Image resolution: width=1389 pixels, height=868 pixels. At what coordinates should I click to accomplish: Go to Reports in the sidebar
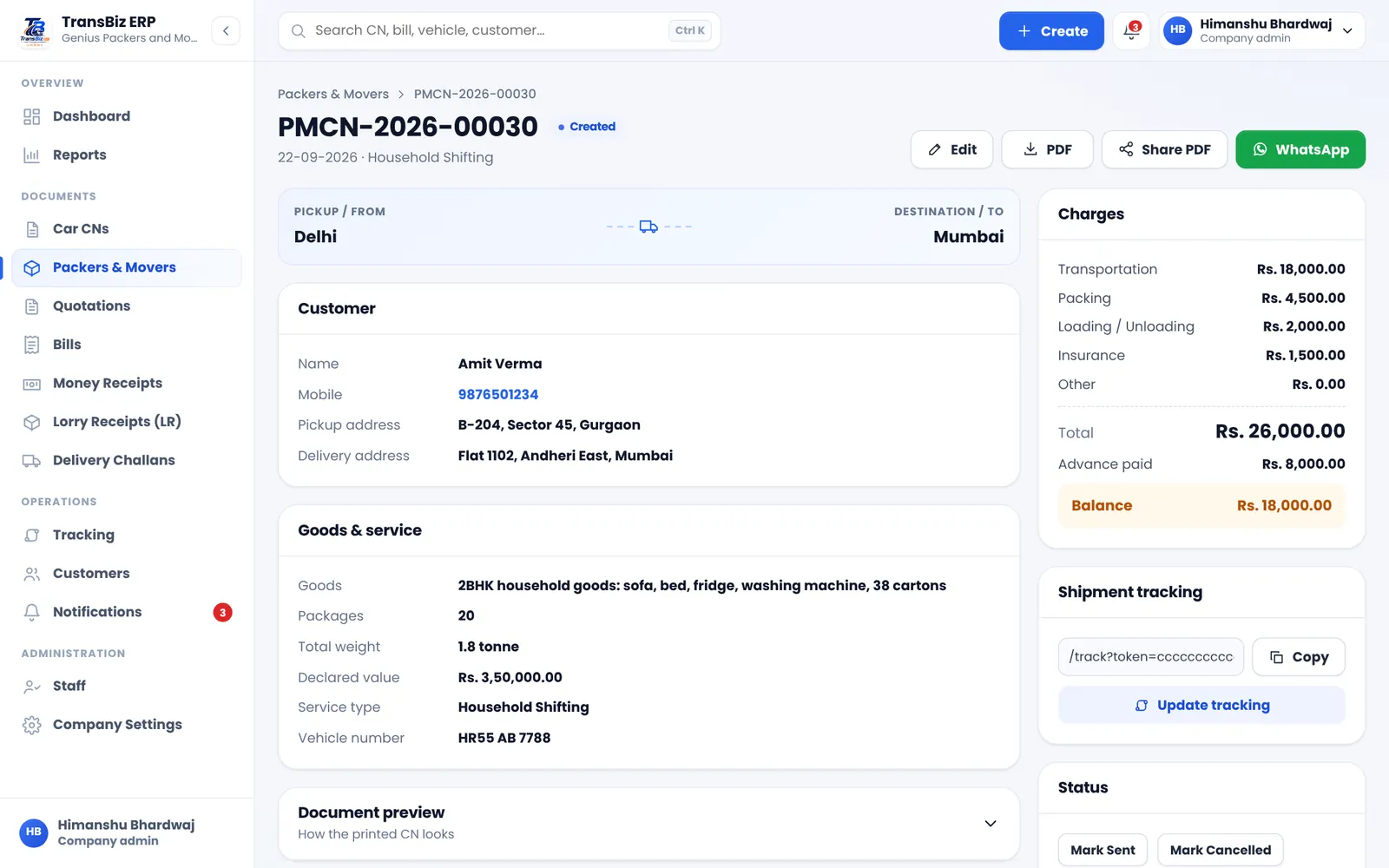coord(126,155)
